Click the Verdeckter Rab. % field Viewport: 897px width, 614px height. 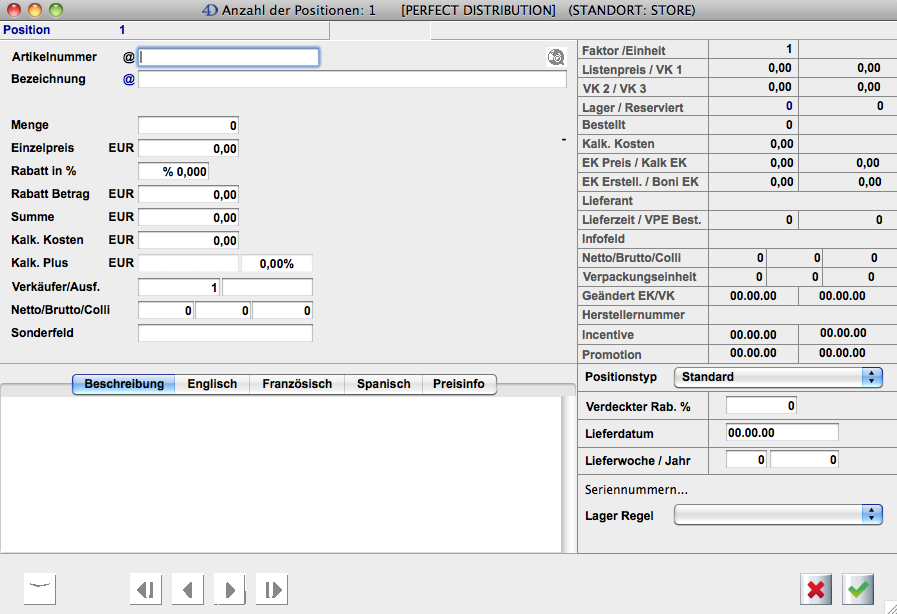click(x=760, y=406)
